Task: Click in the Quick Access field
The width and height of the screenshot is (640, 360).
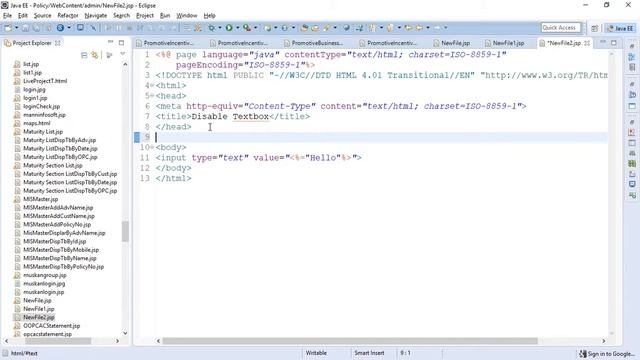Action: click(560, 28)
